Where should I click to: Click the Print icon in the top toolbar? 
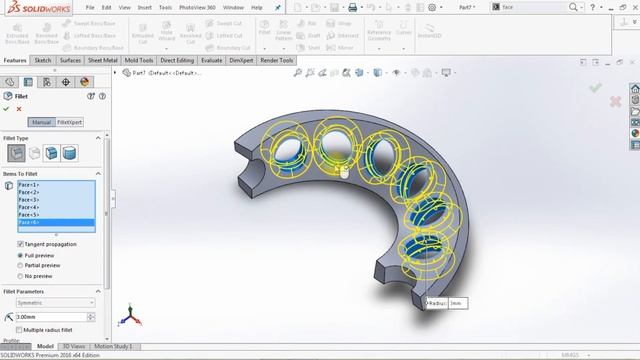[353, 7]
